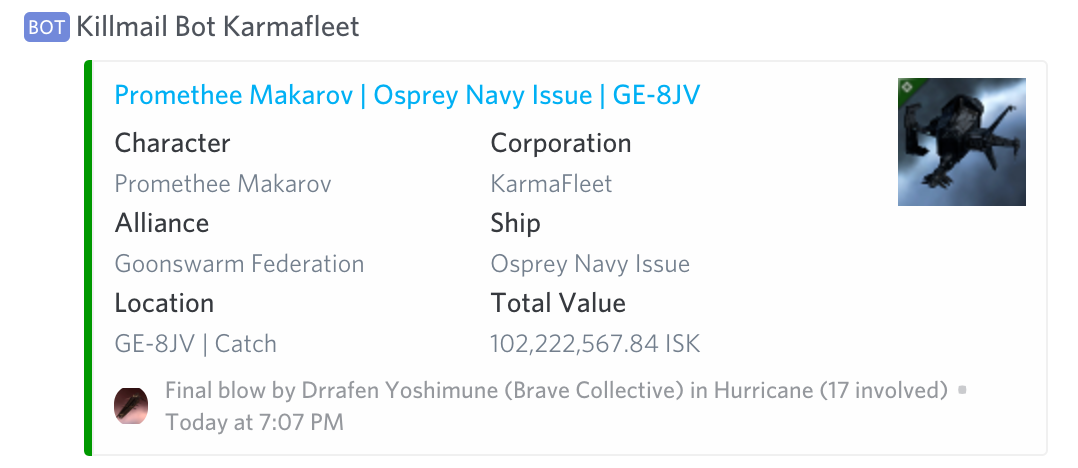Screen dimensions: 1078x468
Task: Click the small dot separator after involved count
Action: (962, 390)
